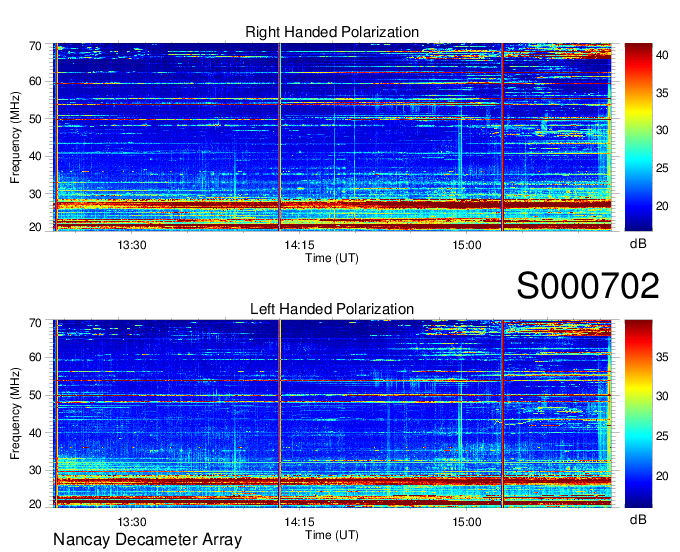Click the 35 value on bottom color bar
This screenshot has height=552, width=680.
coord(662,357)
